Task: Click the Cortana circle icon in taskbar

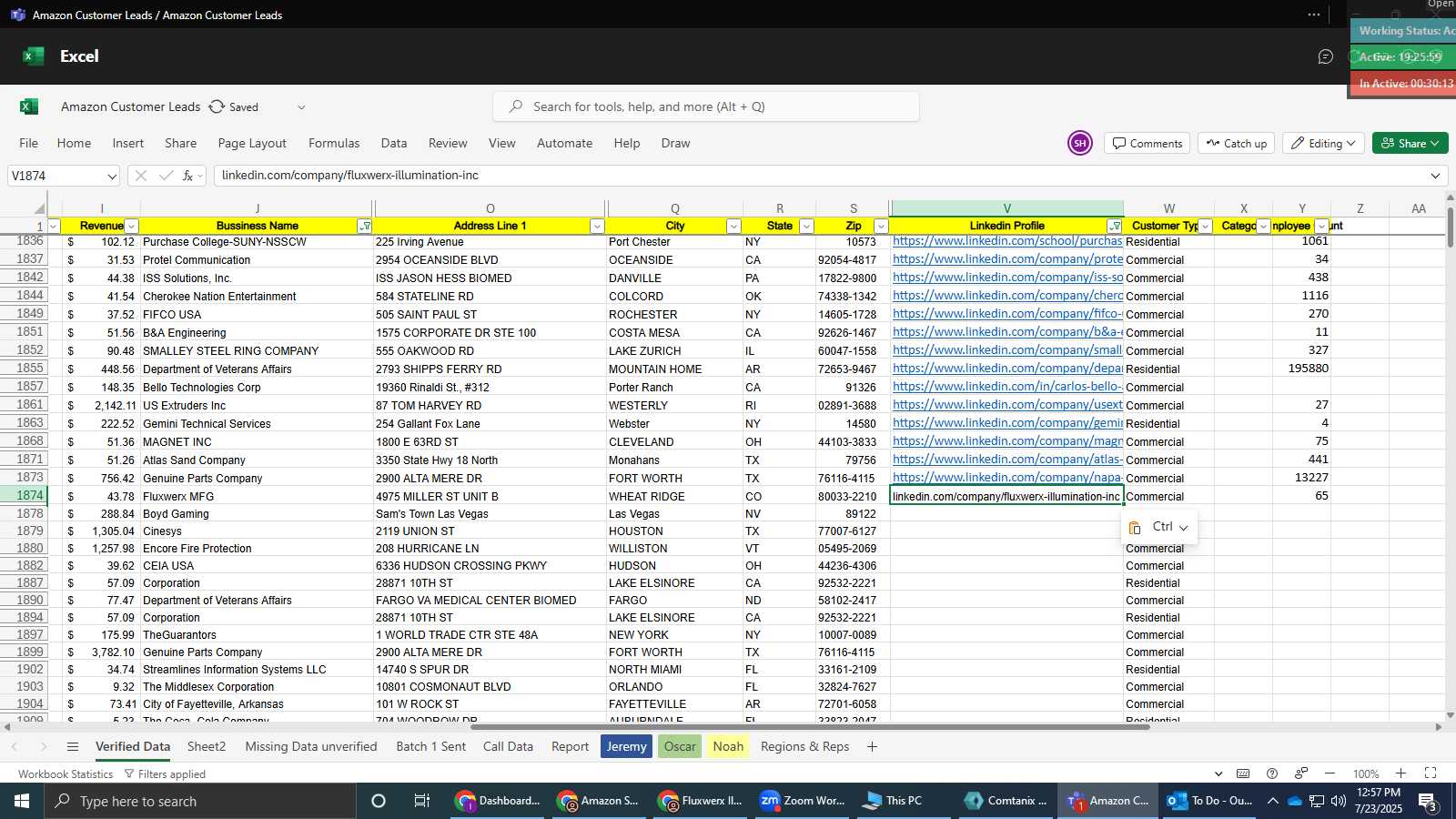Action: 379,801
